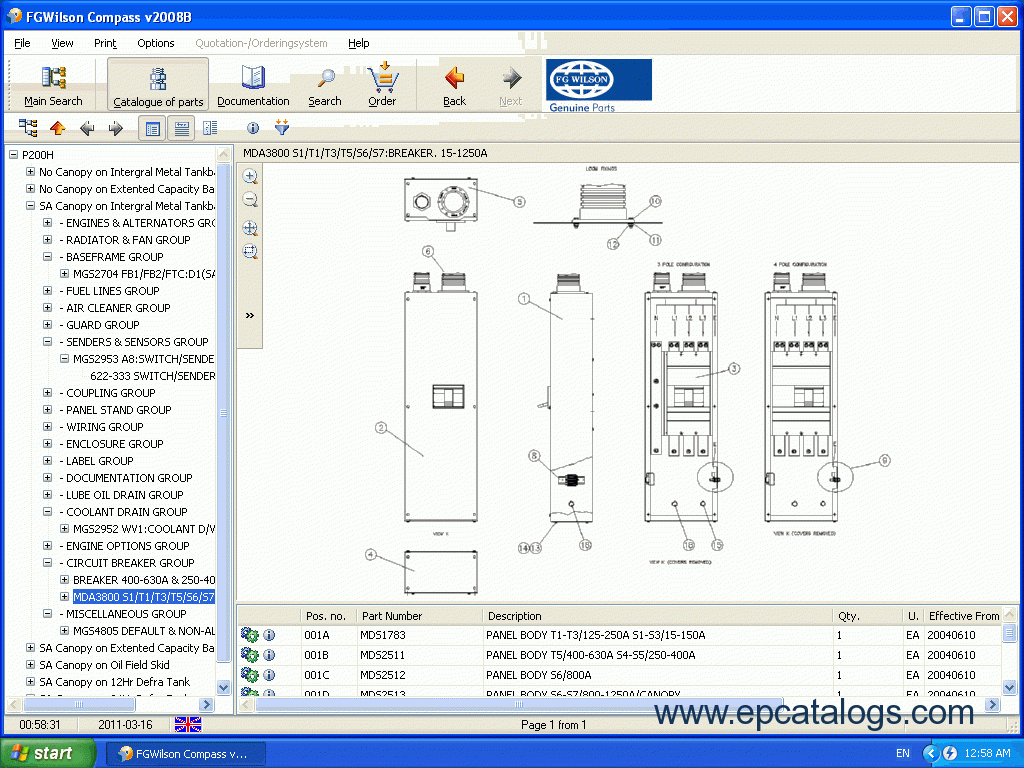This screenshot has height=768, width=1024.
Task: Toggle the first list layout view button
Action: [x=152, y=128]
